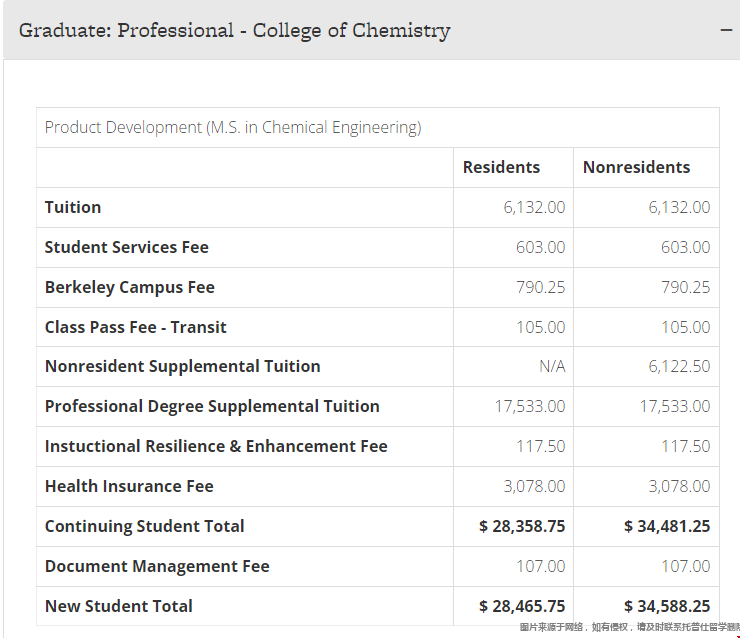
Task: Select Nonresidents Health Insurance Fee 3,078.00
Action: pyautogui.click(x=679, y=487)
